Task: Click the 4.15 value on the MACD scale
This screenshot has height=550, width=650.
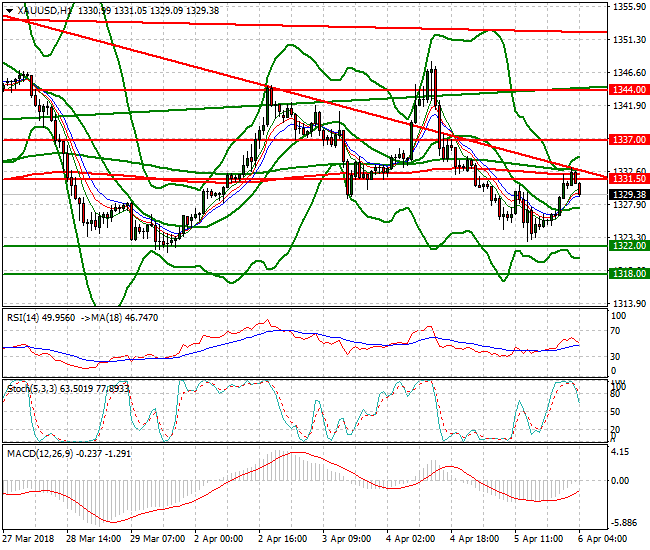Action: point(619,452)
